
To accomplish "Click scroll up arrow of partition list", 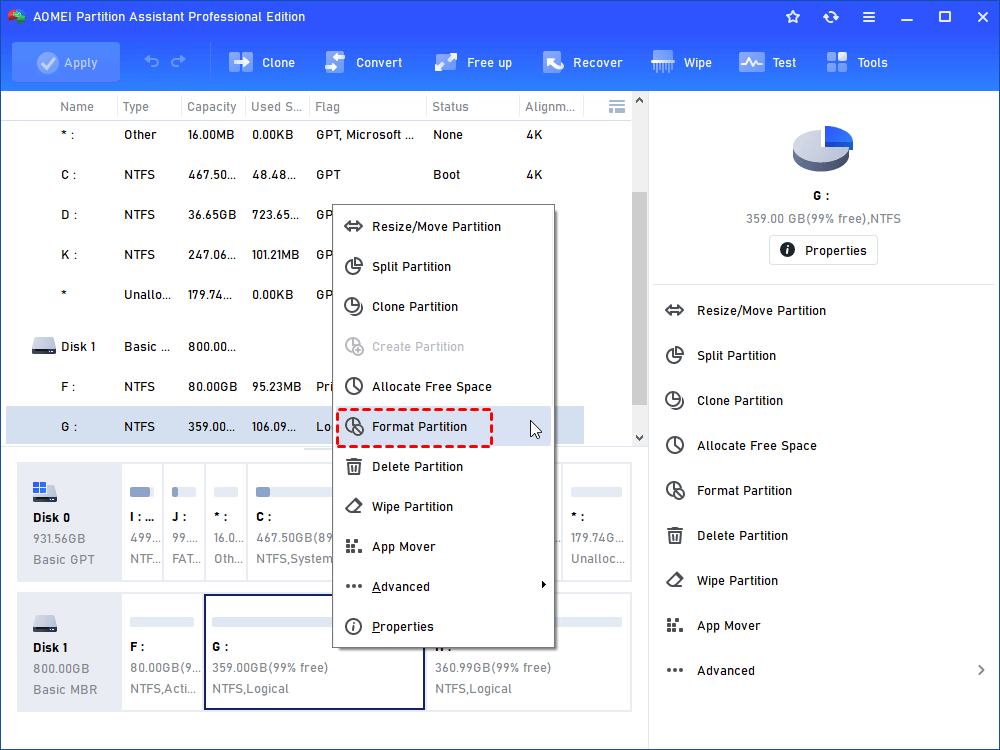I will coord(639,101).
